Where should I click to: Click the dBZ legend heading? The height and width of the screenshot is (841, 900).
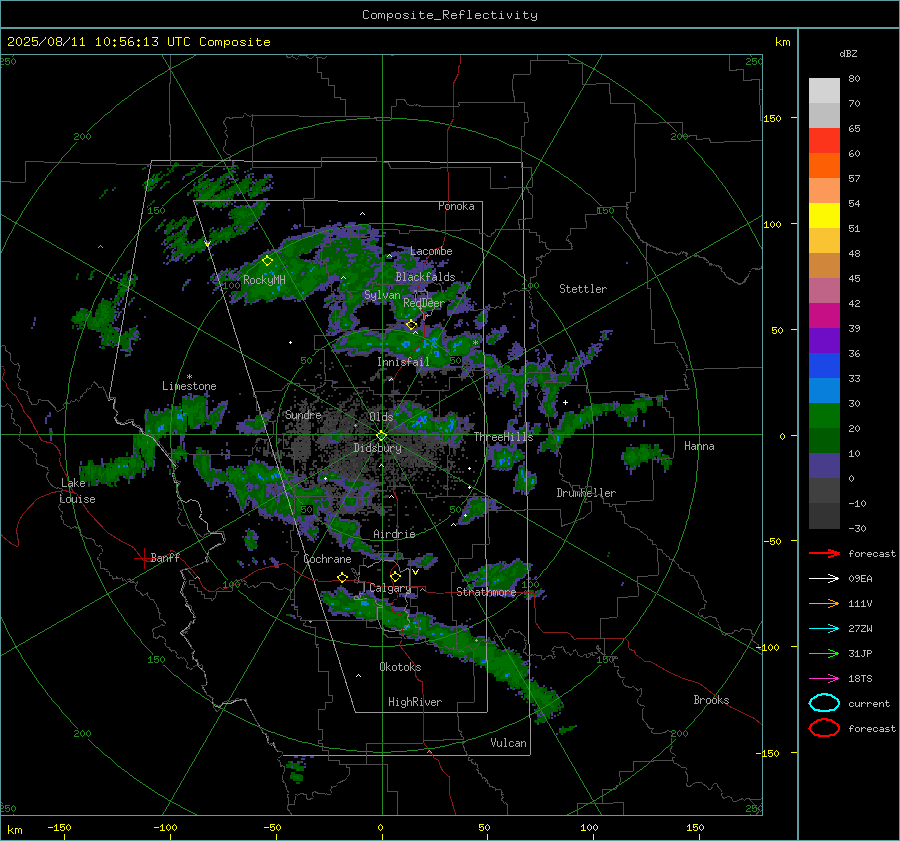tap(848, 53)
